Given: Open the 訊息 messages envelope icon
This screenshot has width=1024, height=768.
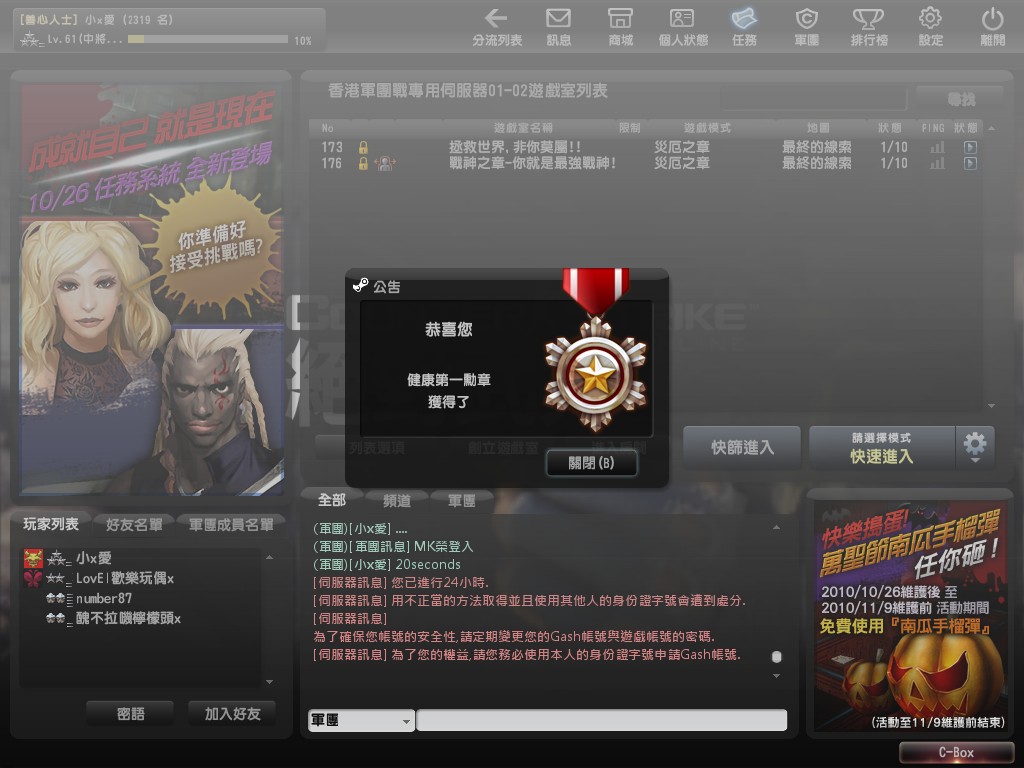Looking at the screenshot, I should [558, 27].
